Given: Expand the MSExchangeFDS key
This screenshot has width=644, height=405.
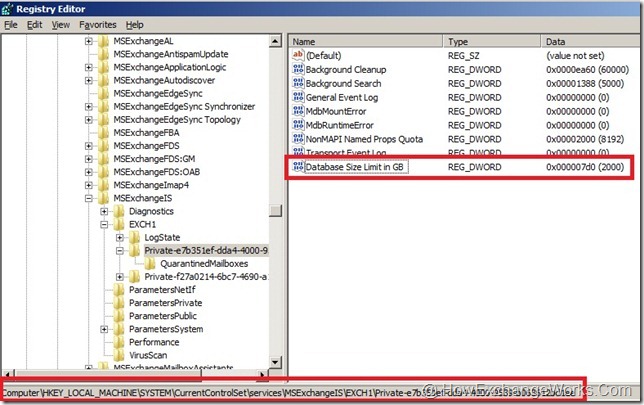Looking at the screenshot, I should pos(88,146).
